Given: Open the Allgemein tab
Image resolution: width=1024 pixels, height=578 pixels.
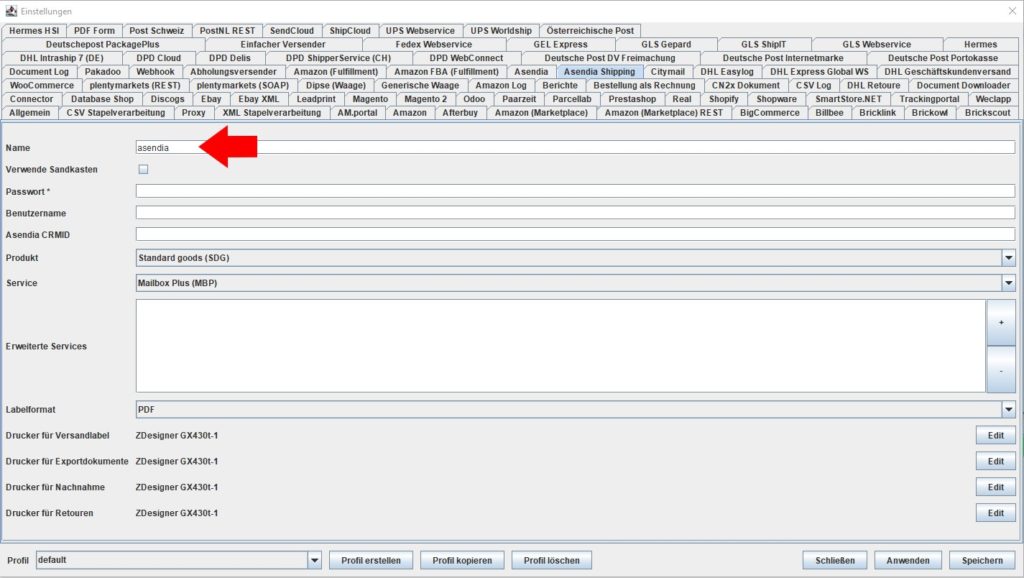Looking at the screenshot, I should 29,113.
